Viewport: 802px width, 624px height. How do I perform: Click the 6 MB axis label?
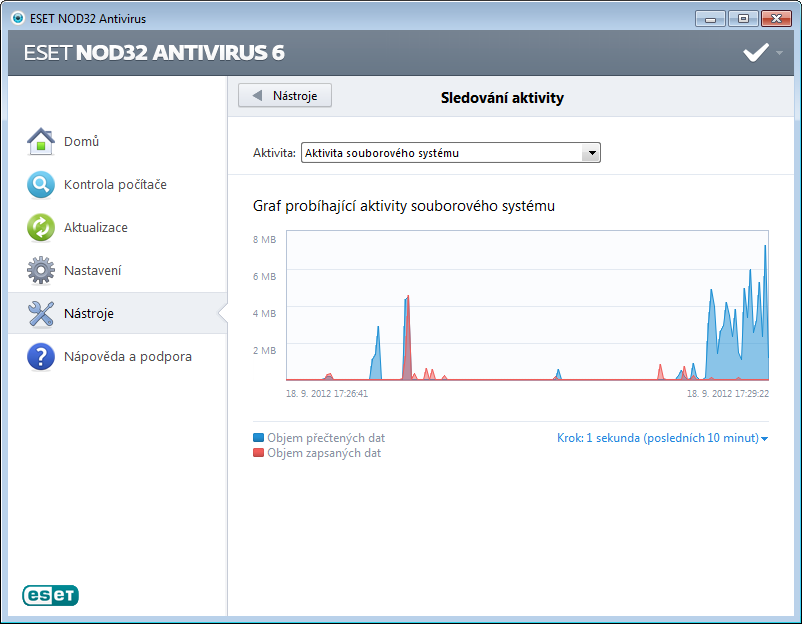coord(264,277)
